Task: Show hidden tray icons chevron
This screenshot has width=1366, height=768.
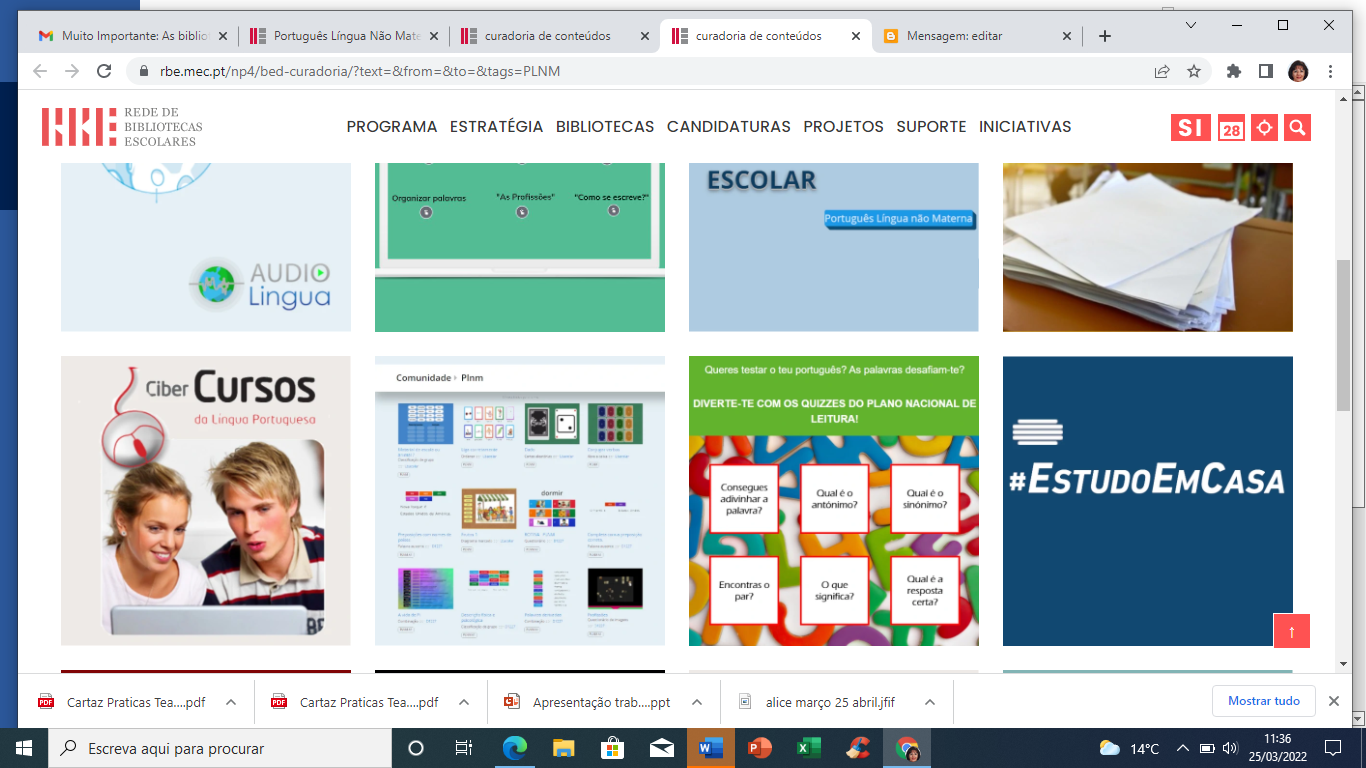Action: pyautogui.click(x=1183, y=748)
